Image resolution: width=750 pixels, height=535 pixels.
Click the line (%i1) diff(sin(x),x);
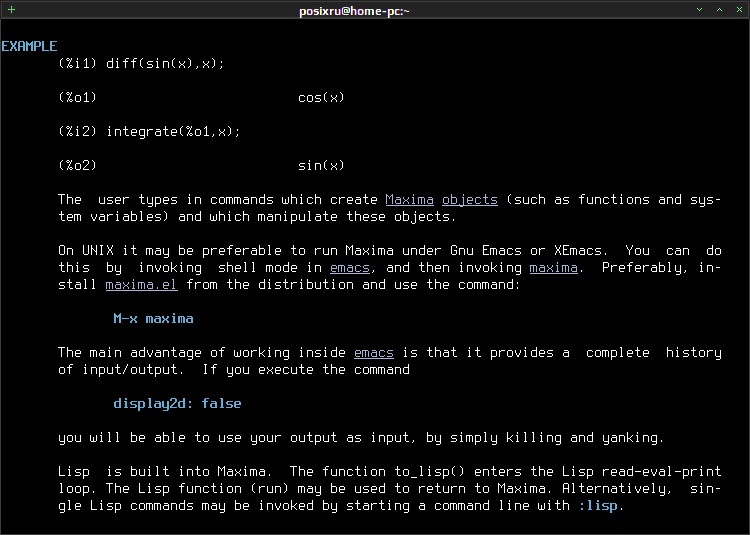(x=141, y=63)
